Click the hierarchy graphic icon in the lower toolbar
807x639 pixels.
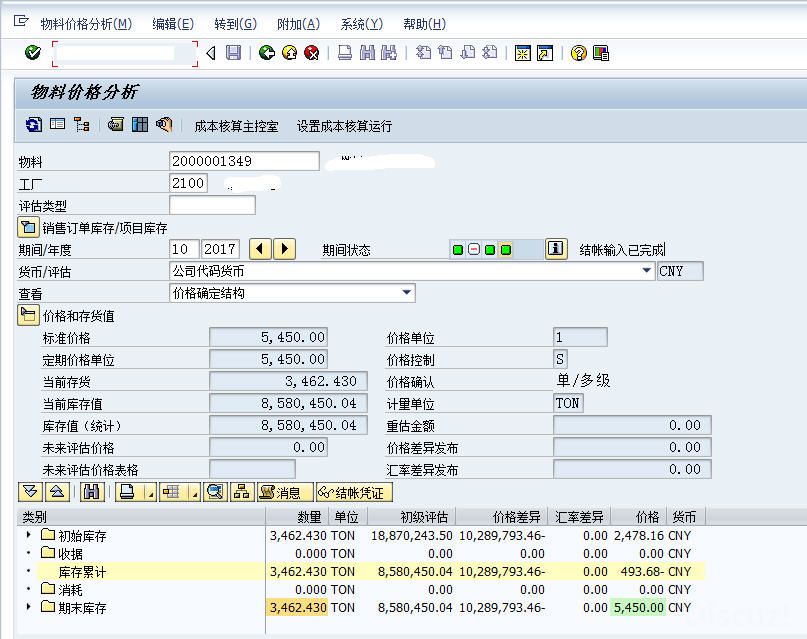tap(242, 492)
